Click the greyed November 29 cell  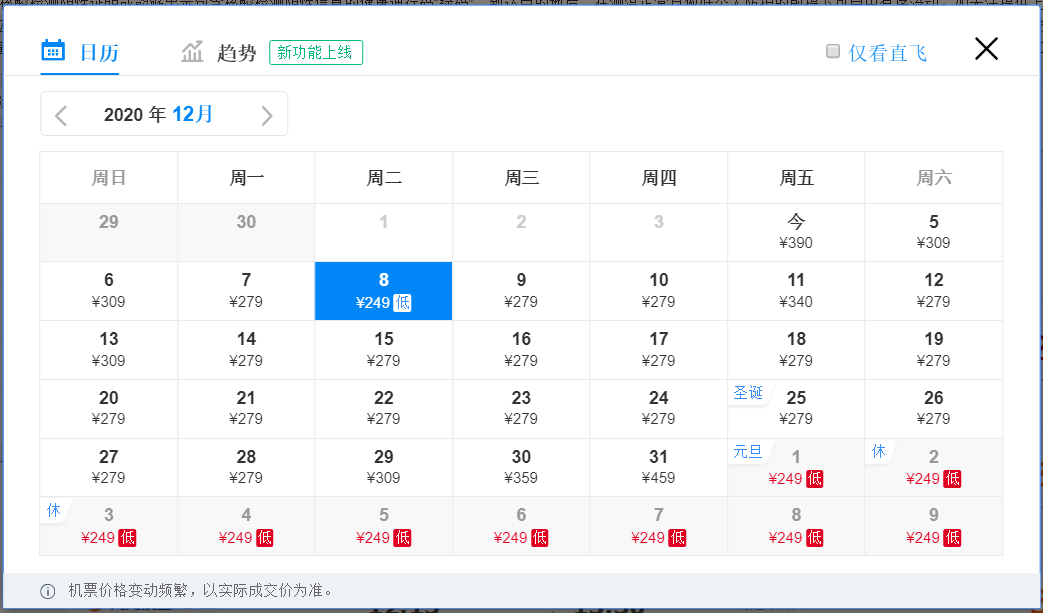(108, 232)
